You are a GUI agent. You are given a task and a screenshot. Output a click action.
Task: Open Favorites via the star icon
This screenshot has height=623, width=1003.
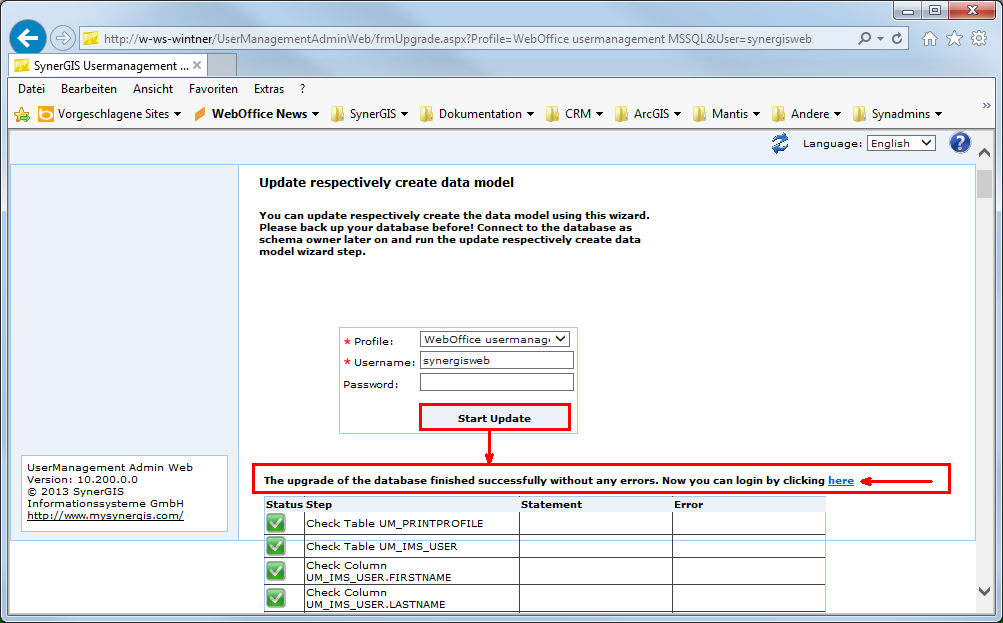click(x=953, y=37)
